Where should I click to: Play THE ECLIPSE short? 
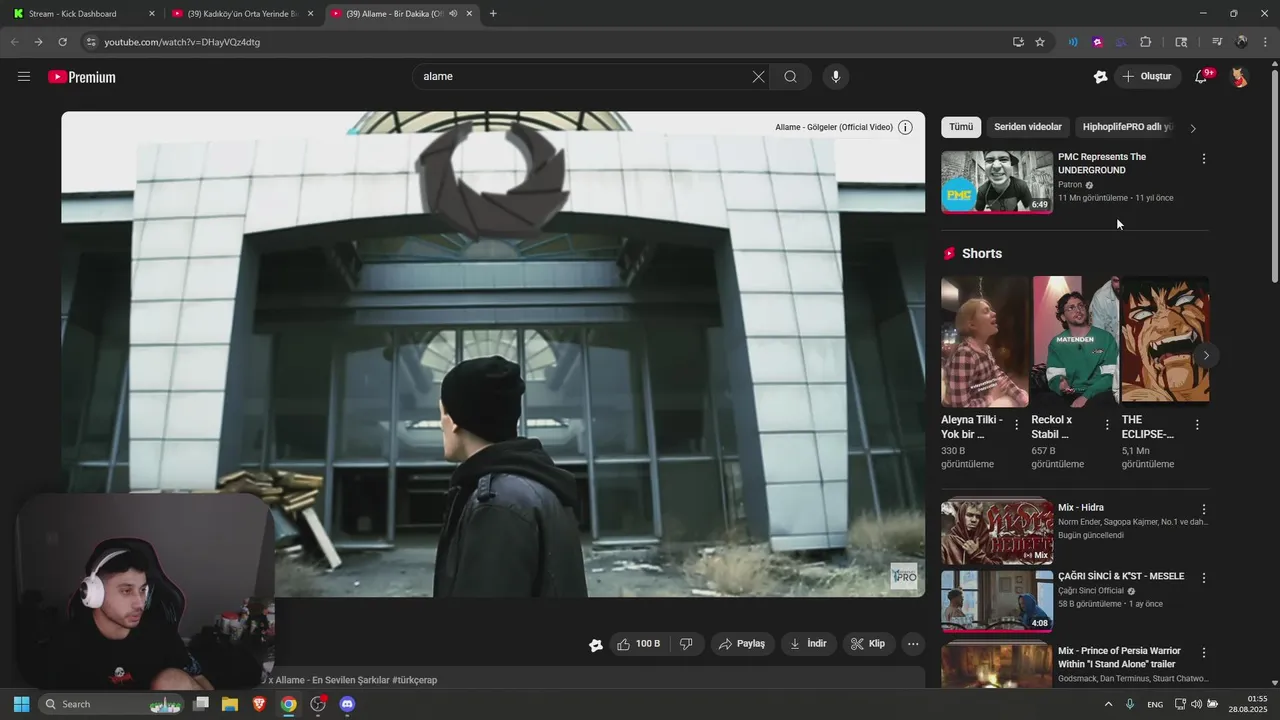pyautogui.click(x=1165, y=340)
